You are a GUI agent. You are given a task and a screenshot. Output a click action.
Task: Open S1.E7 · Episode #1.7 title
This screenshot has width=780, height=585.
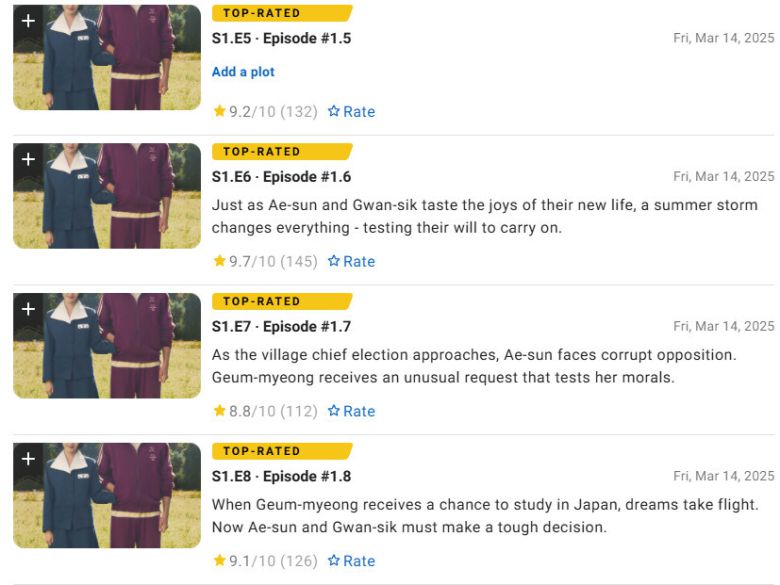[x=281, y=327]
